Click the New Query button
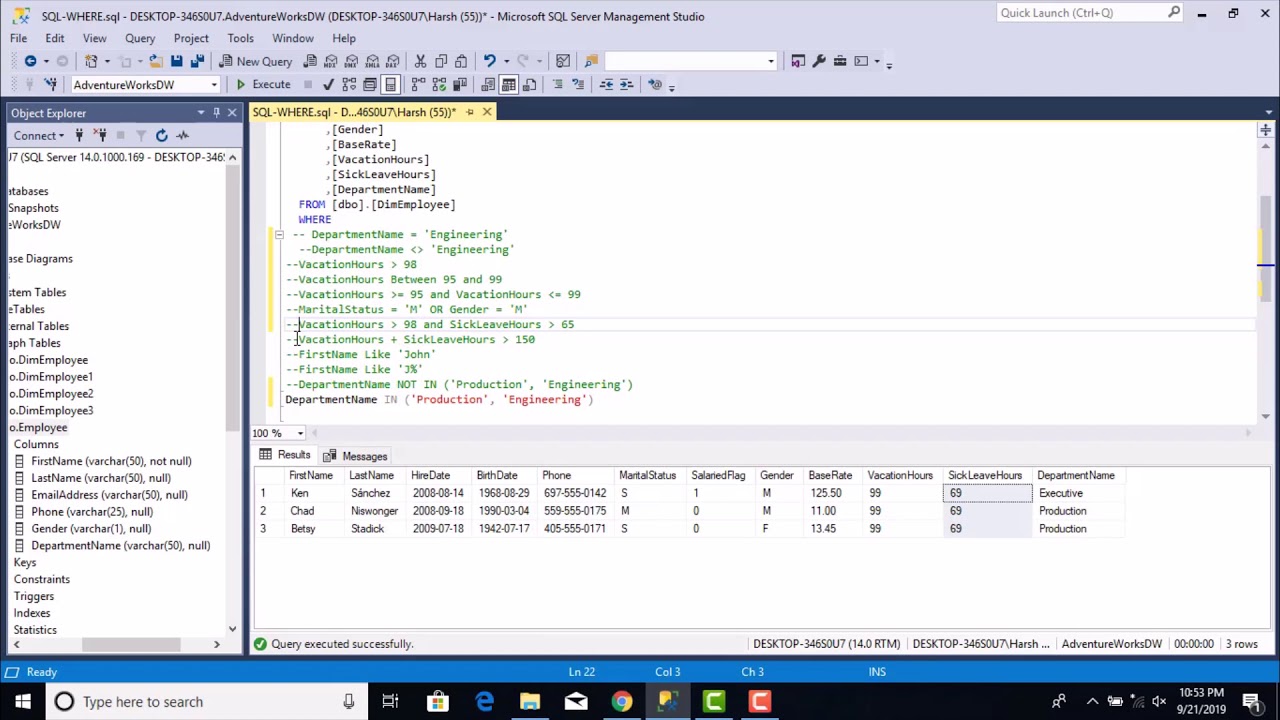 (256, 61)
